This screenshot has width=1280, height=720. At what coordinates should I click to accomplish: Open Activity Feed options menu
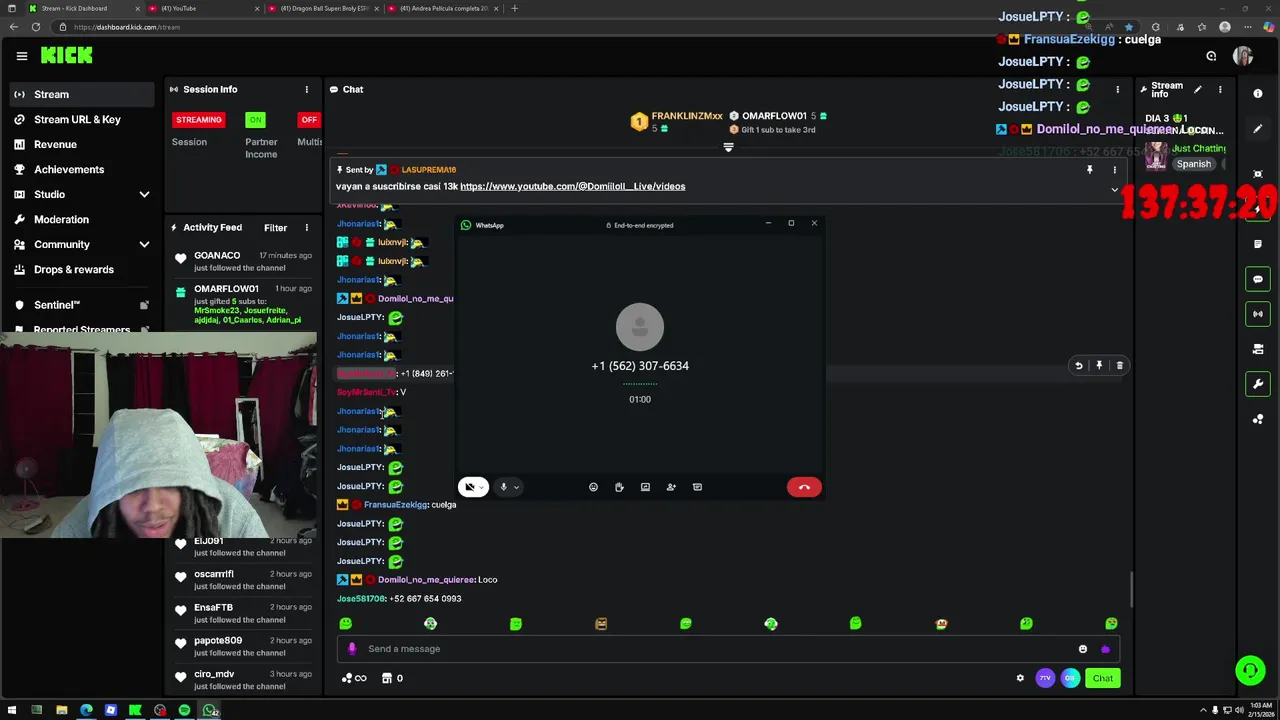pyautogui.click(x=307, y=228)
